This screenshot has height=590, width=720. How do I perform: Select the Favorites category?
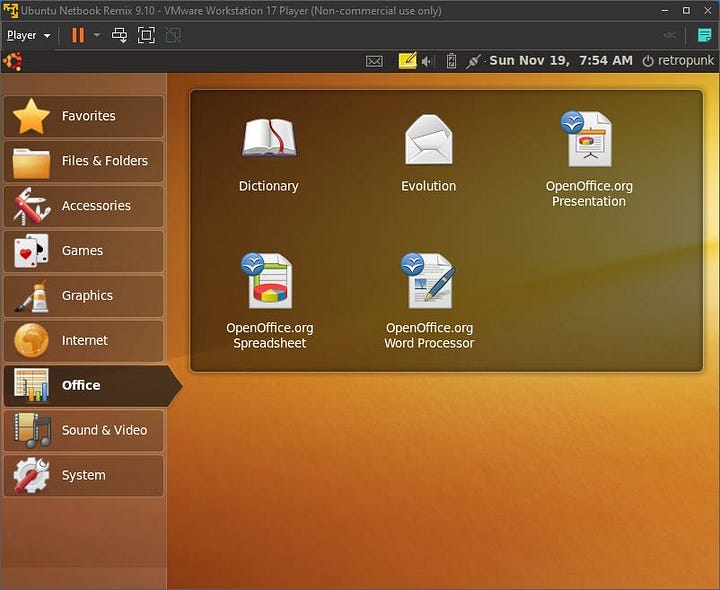(x=84, y=116)
